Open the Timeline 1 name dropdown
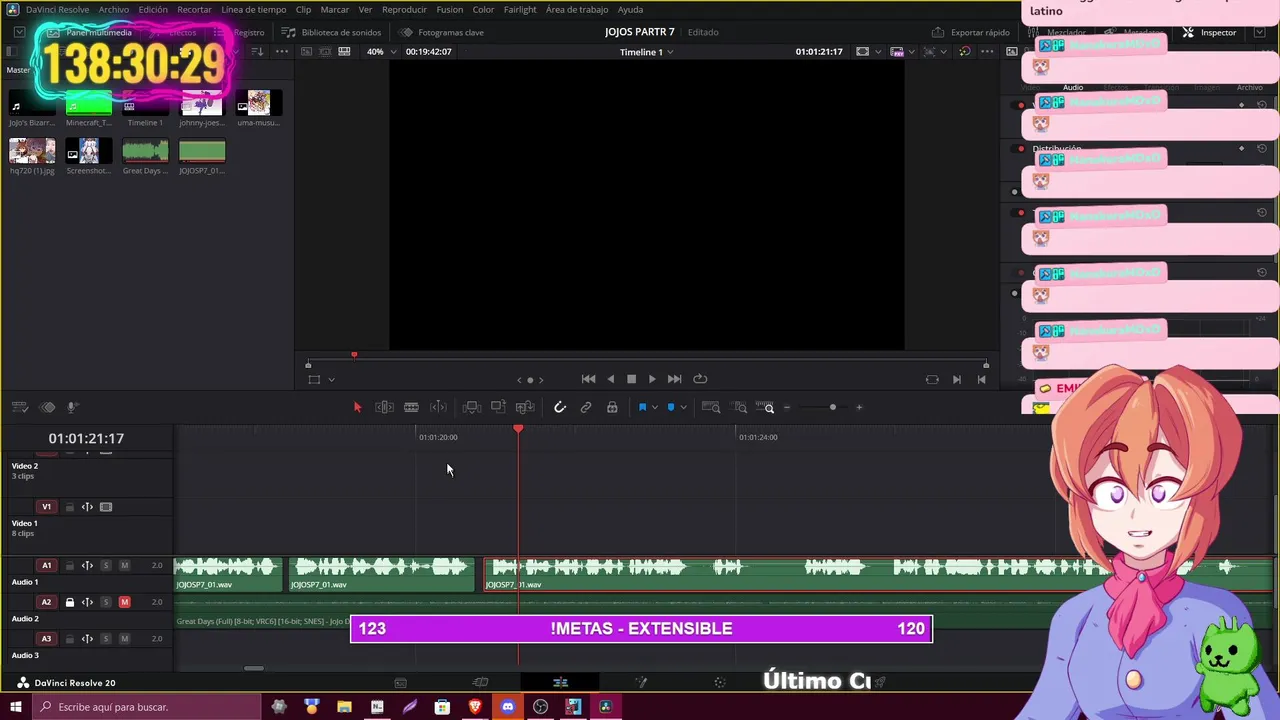The height and width of the screenshot is (720, 1280). (647, 51)
